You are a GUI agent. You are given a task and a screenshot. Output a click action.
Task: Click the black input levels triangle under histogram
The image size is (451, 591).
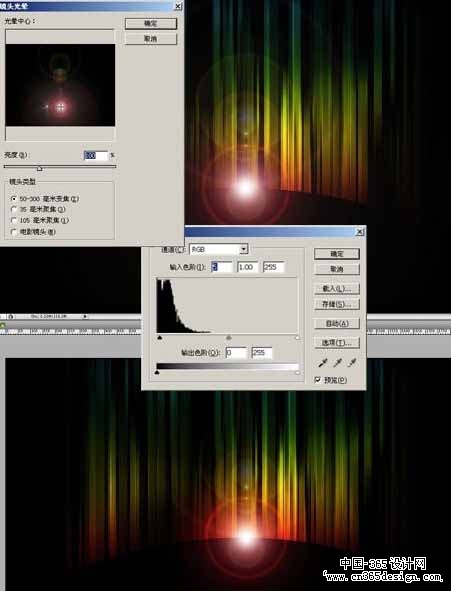(160, 338)
